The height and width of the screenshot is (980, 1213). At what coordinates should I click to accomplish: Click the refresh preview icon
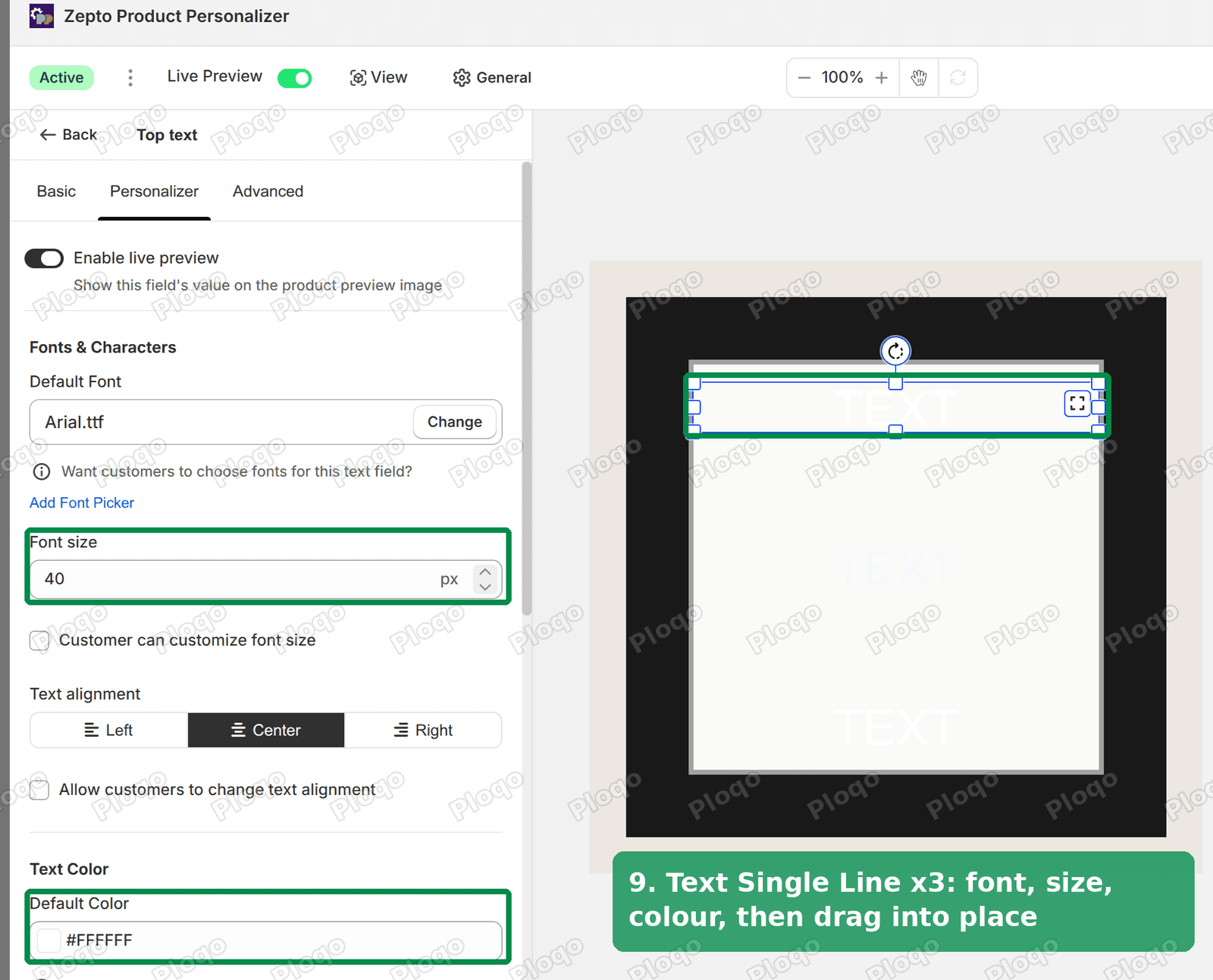click(958, 77)
